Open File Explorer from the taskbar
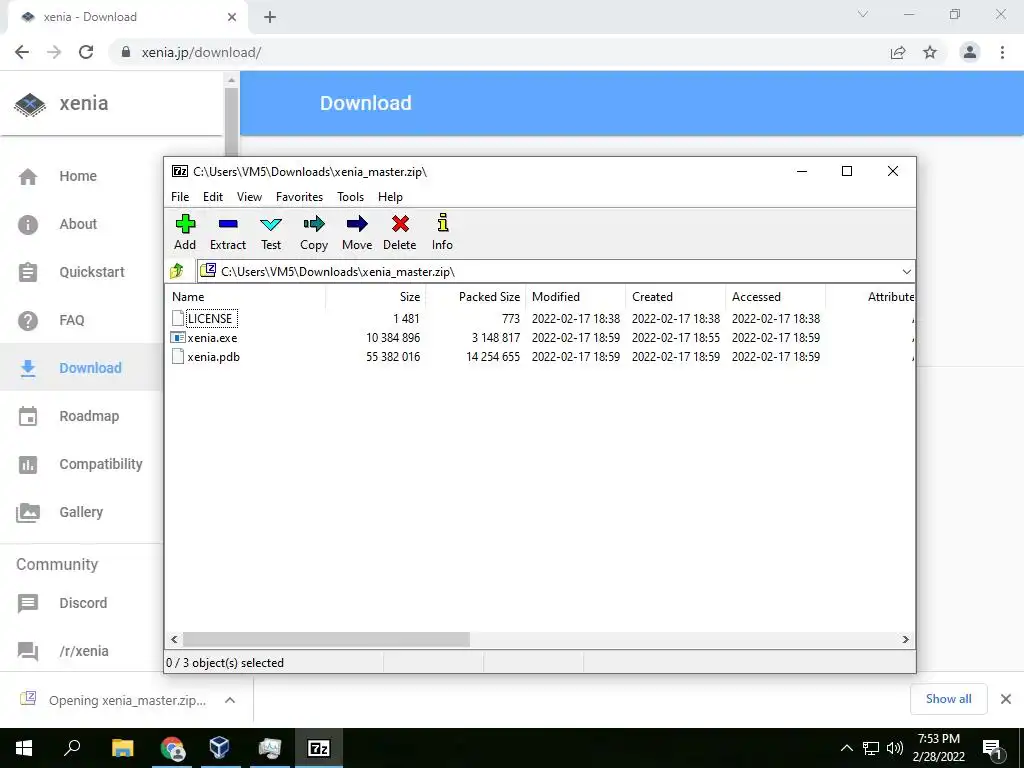Viewport: 1024px width, 768px height. [x=123, y=748]
